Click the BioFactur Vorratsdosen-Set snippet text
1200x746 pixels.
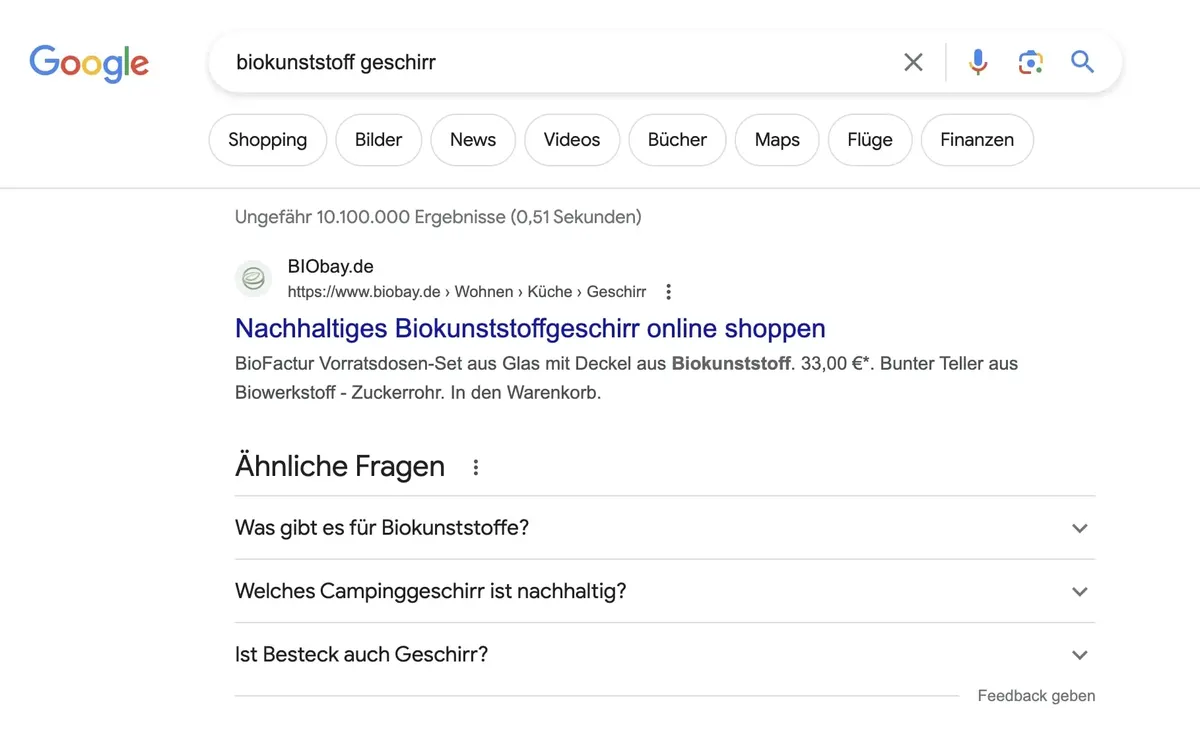pyautogui.click(x=626, y=378)
